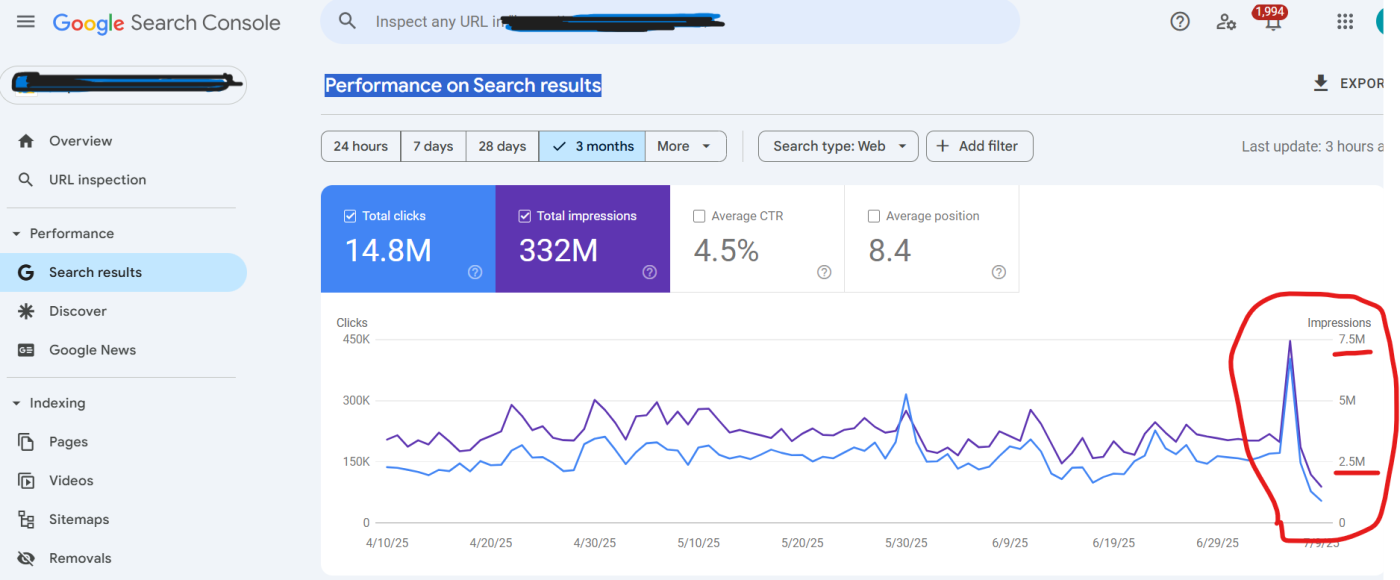The image size is (1400, 580).
Task: Open Discover in the sidebar
Action: click(78, 311)
